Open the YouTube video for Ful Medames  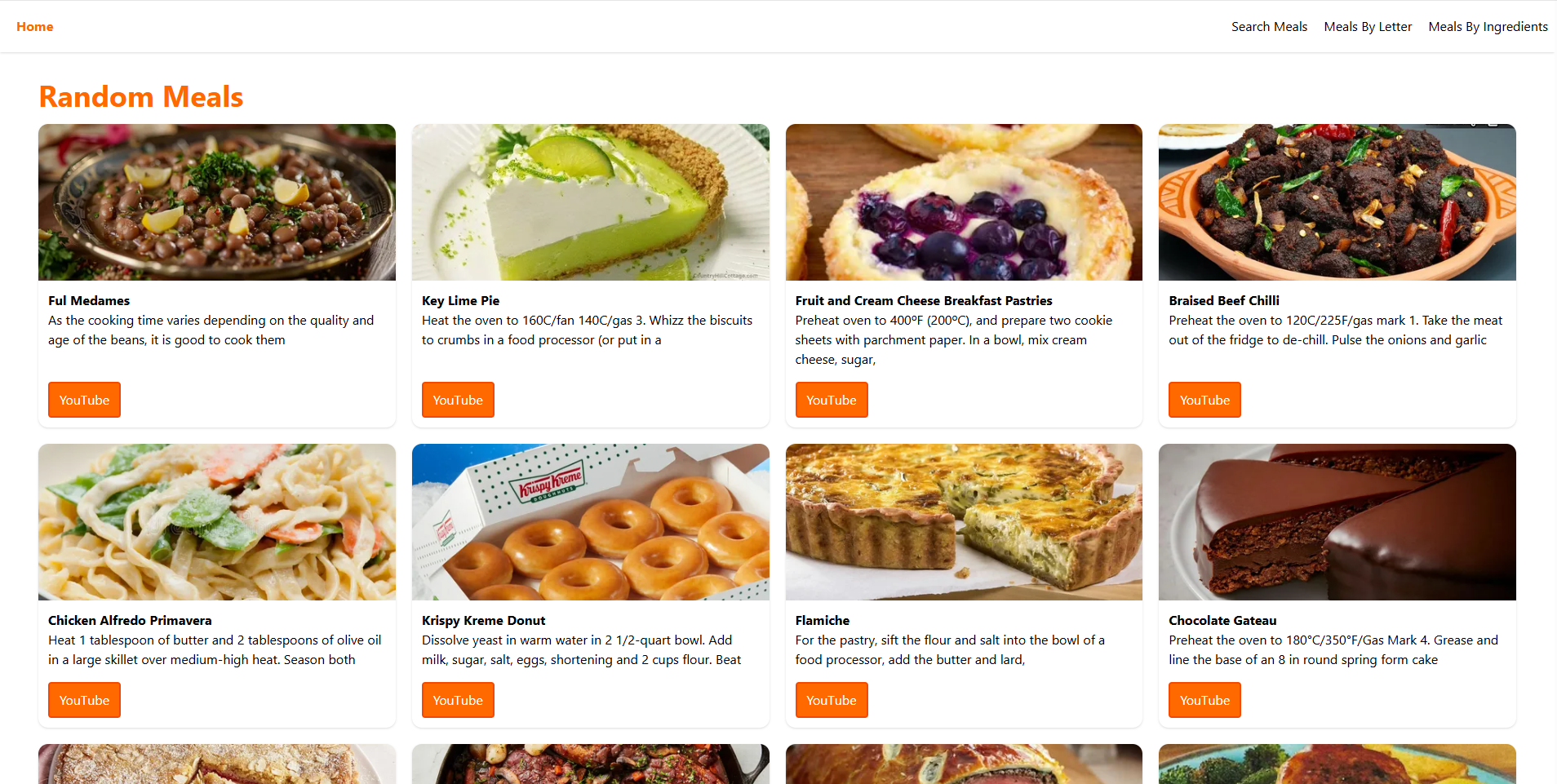[x=84, y=400]
